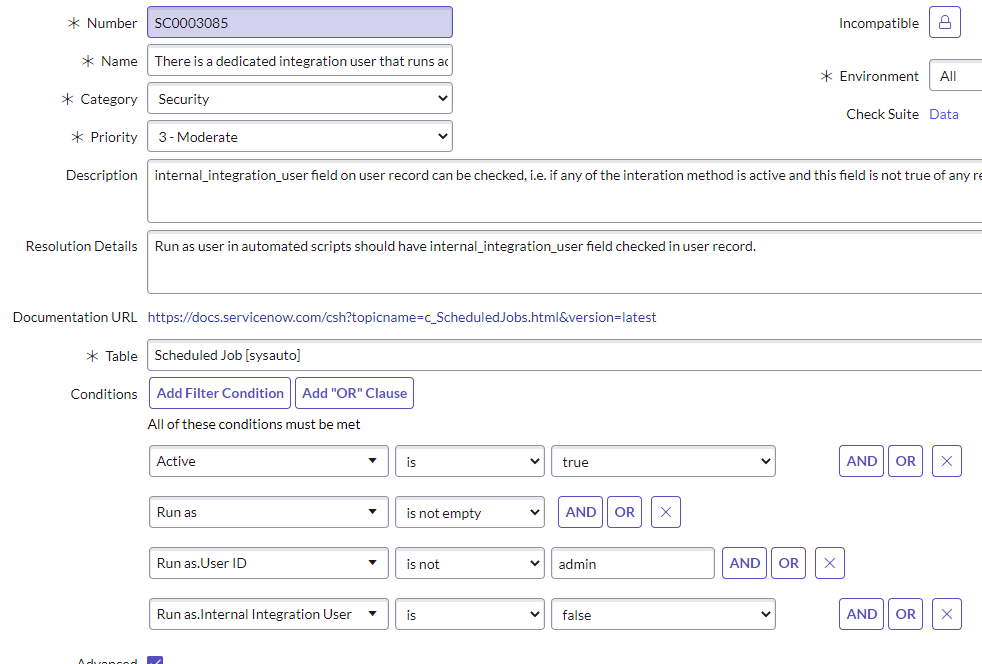The width and height of the screenshot is (982, 664).
Task: Click AND button on Run as.User ID row
Action: 744,563
